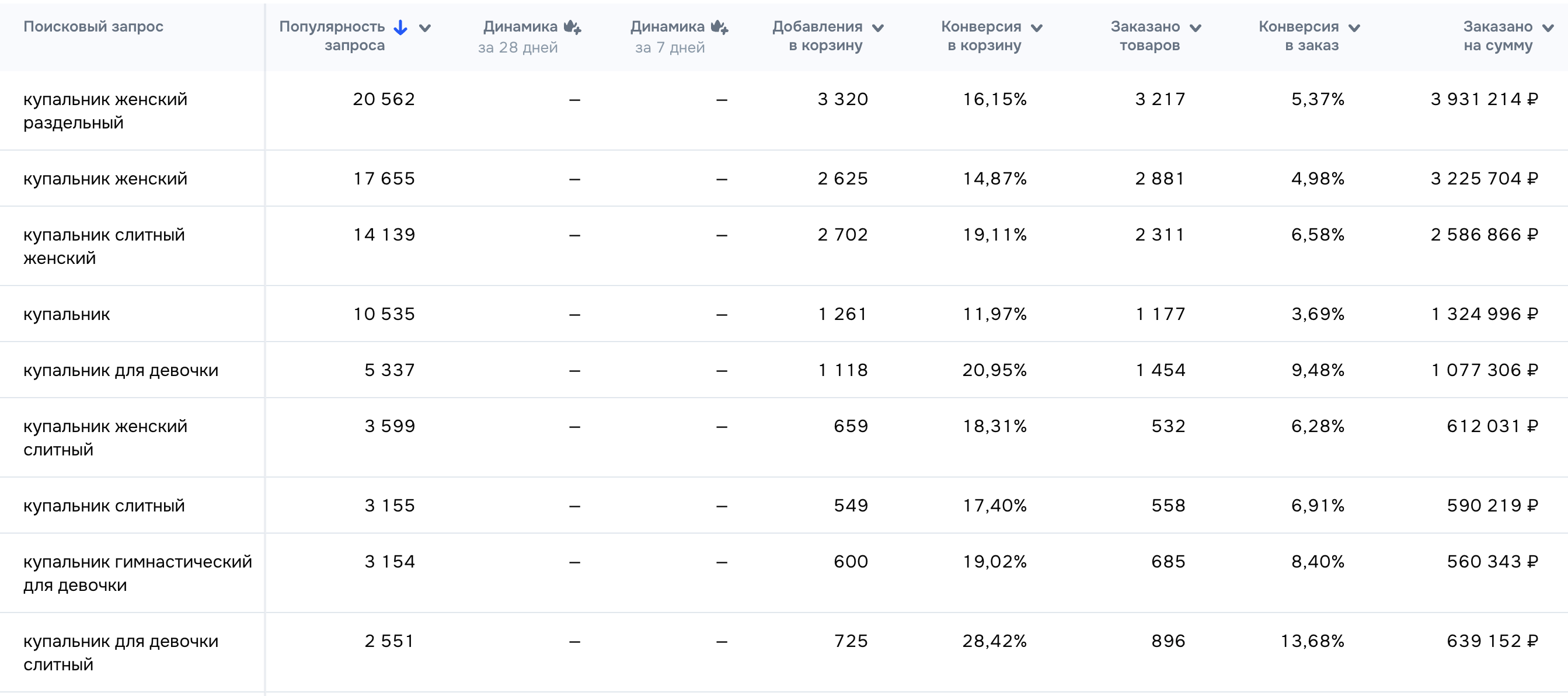Click the flame icon for Динамика за 28 дней
Image resolution: width=1568 pixels, height=696 pixels.
572,27
